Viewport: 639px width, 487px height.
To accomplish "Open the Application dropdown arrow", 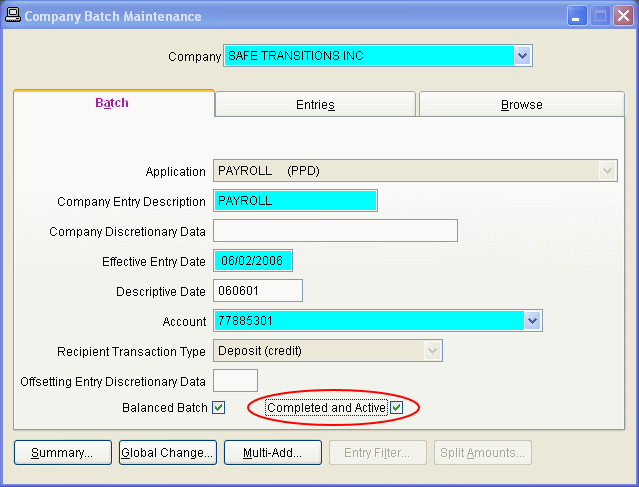I will point(607,171).
